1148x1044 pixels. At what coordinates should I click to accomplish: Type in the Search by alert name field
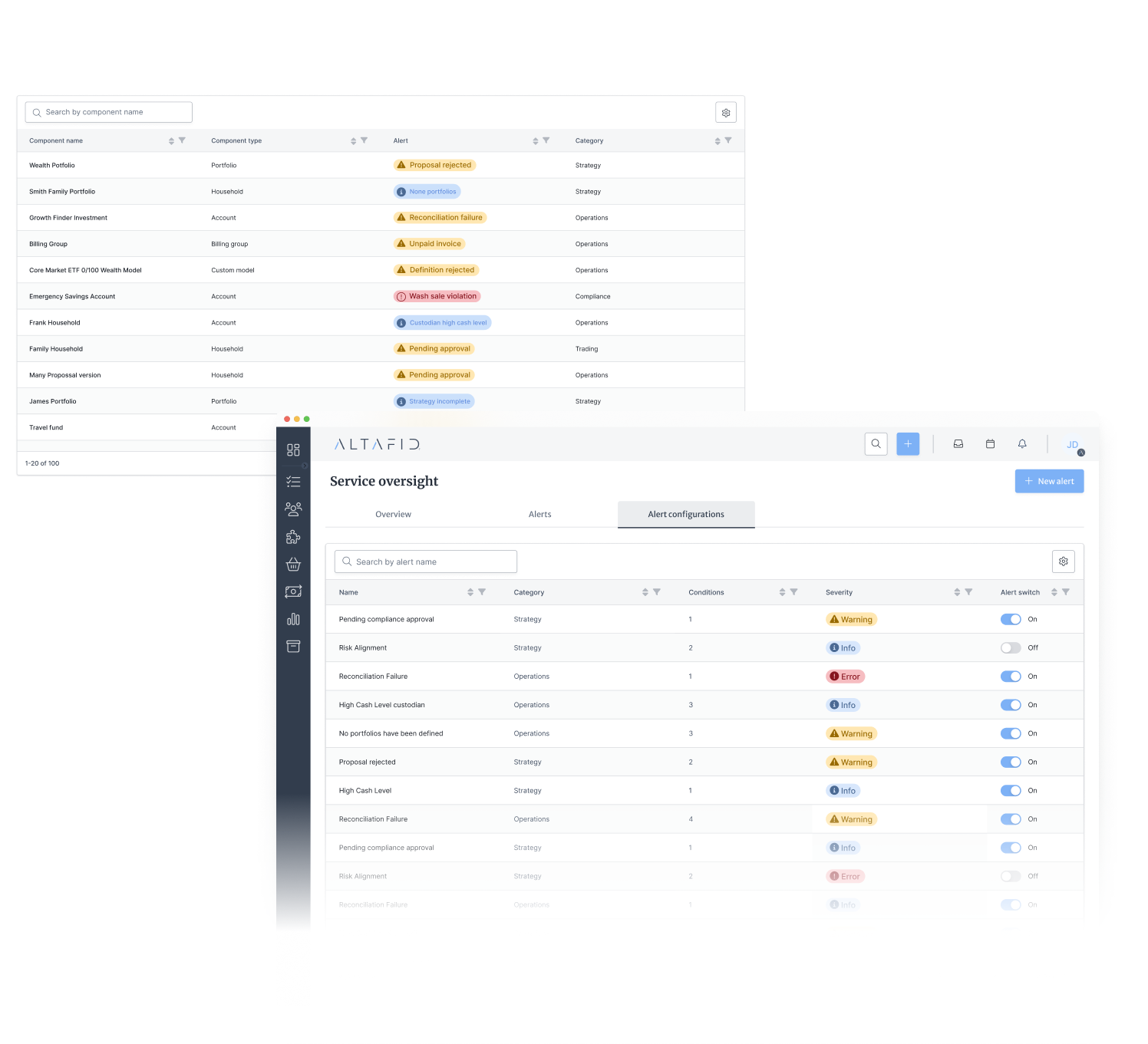coord(425,561)
